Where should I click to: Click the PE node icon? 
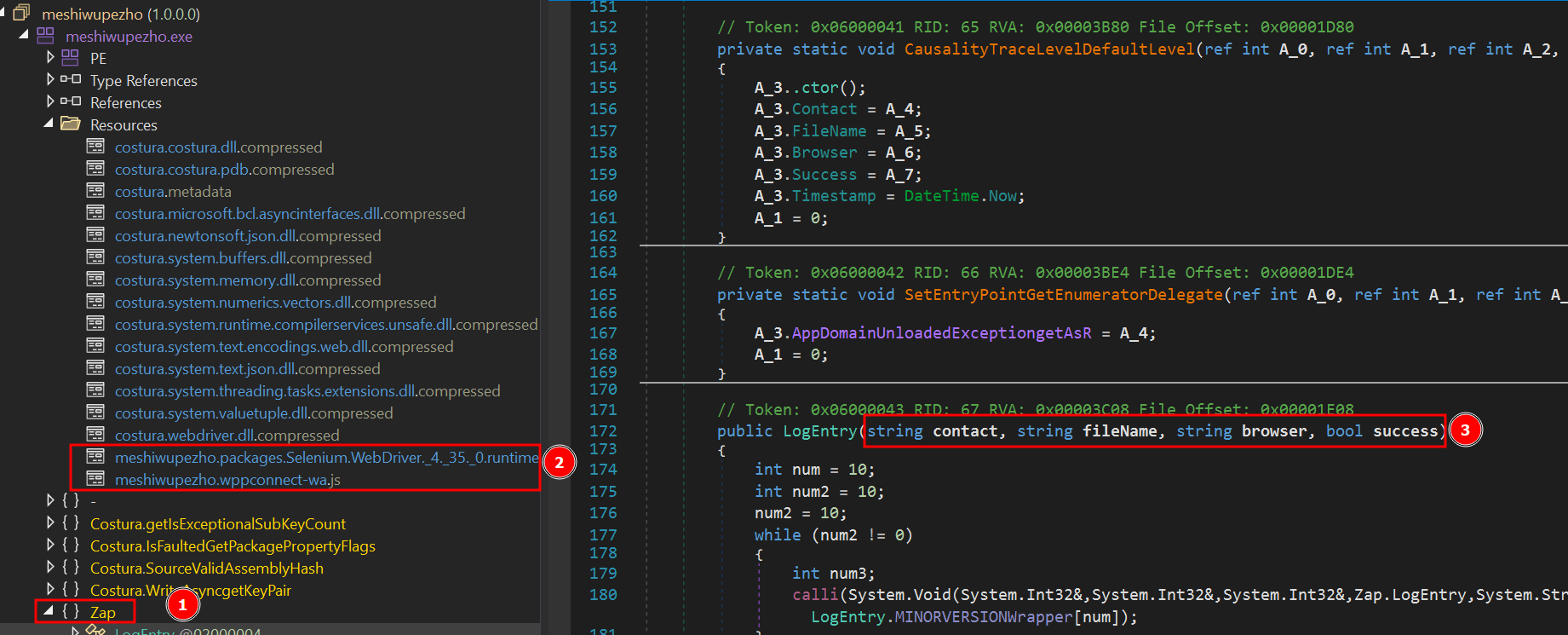[x=71, y=58]
